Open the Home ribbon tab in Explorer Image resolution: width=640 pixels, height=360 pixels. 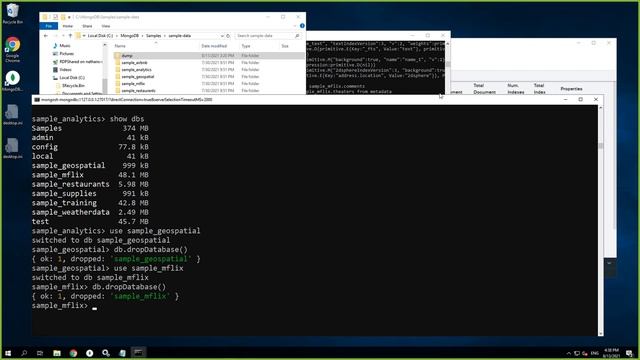(67, 26)
